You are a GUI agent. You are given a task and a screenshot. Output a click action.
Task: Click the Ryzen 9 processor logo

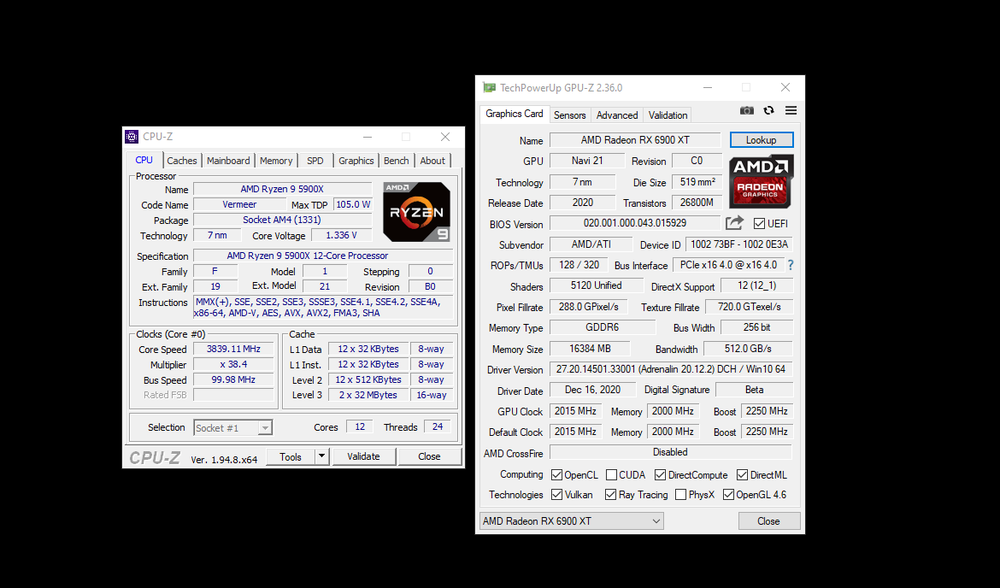coord(416,212)
